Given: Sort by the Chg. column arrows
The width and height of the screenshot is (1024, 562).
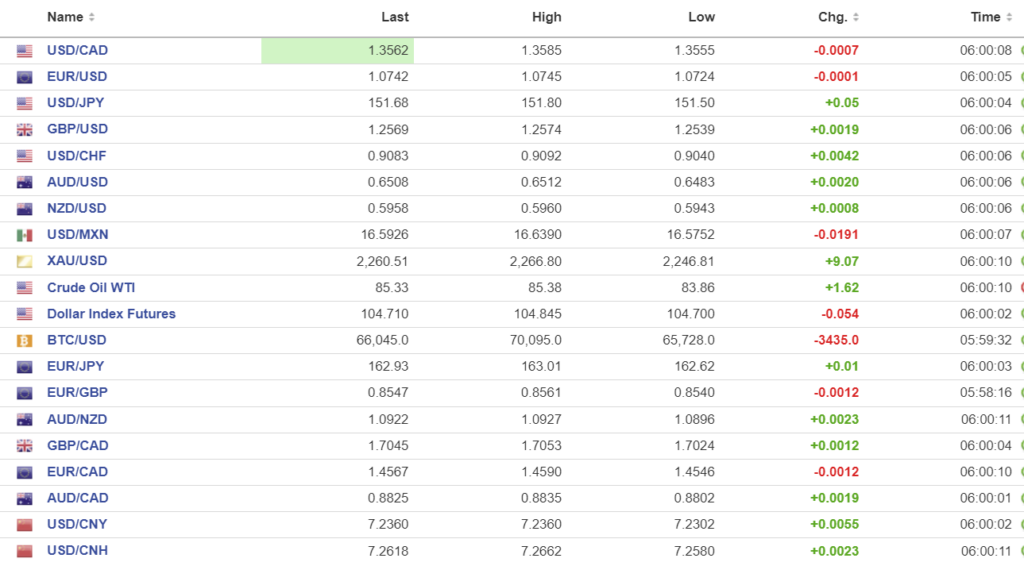Looking at the screenshot, I should click(856, 17).
